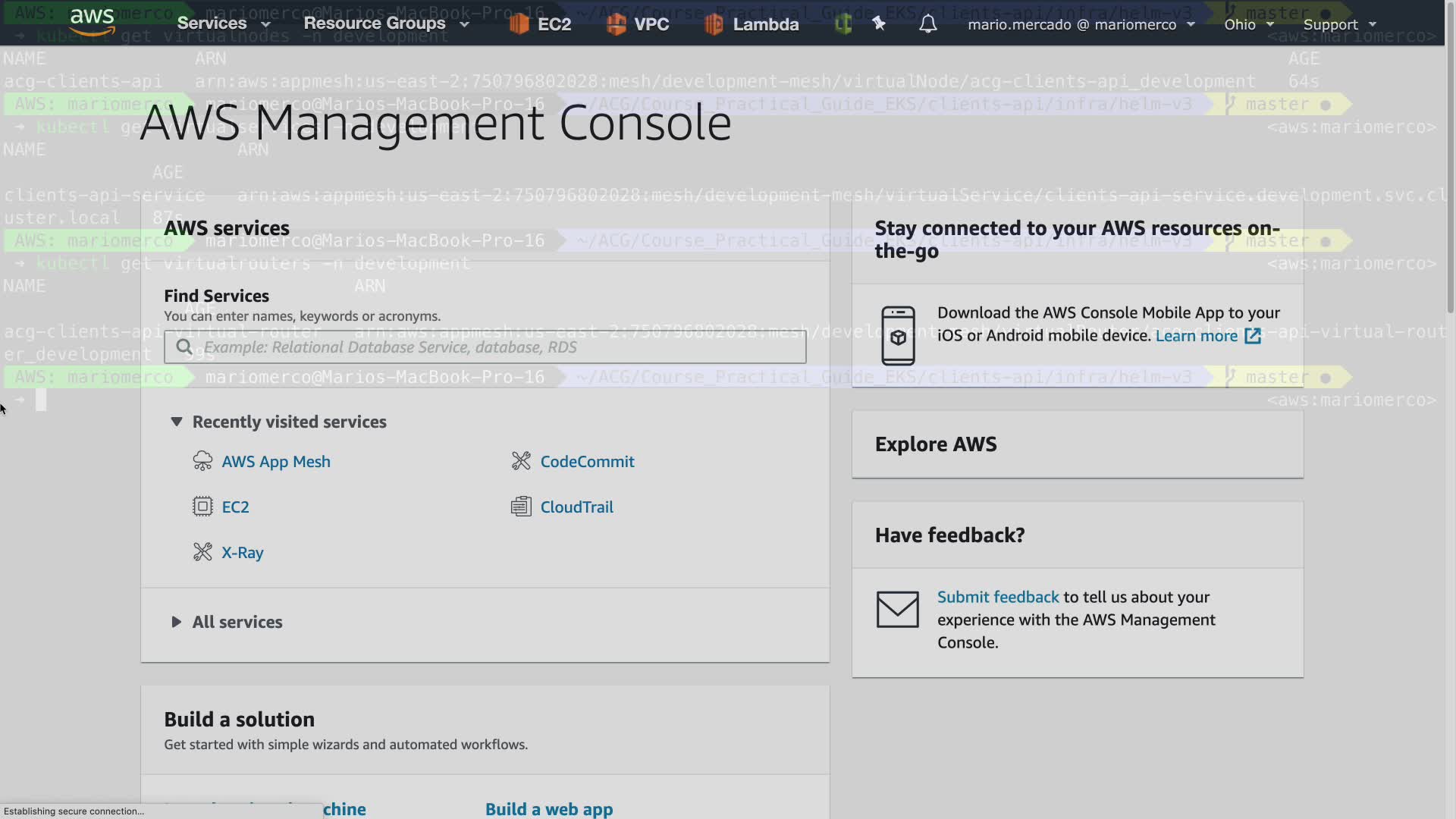The image size is (1456, 819).
Task: Open the Resource Groups dropdown
Action: (386, 24)
